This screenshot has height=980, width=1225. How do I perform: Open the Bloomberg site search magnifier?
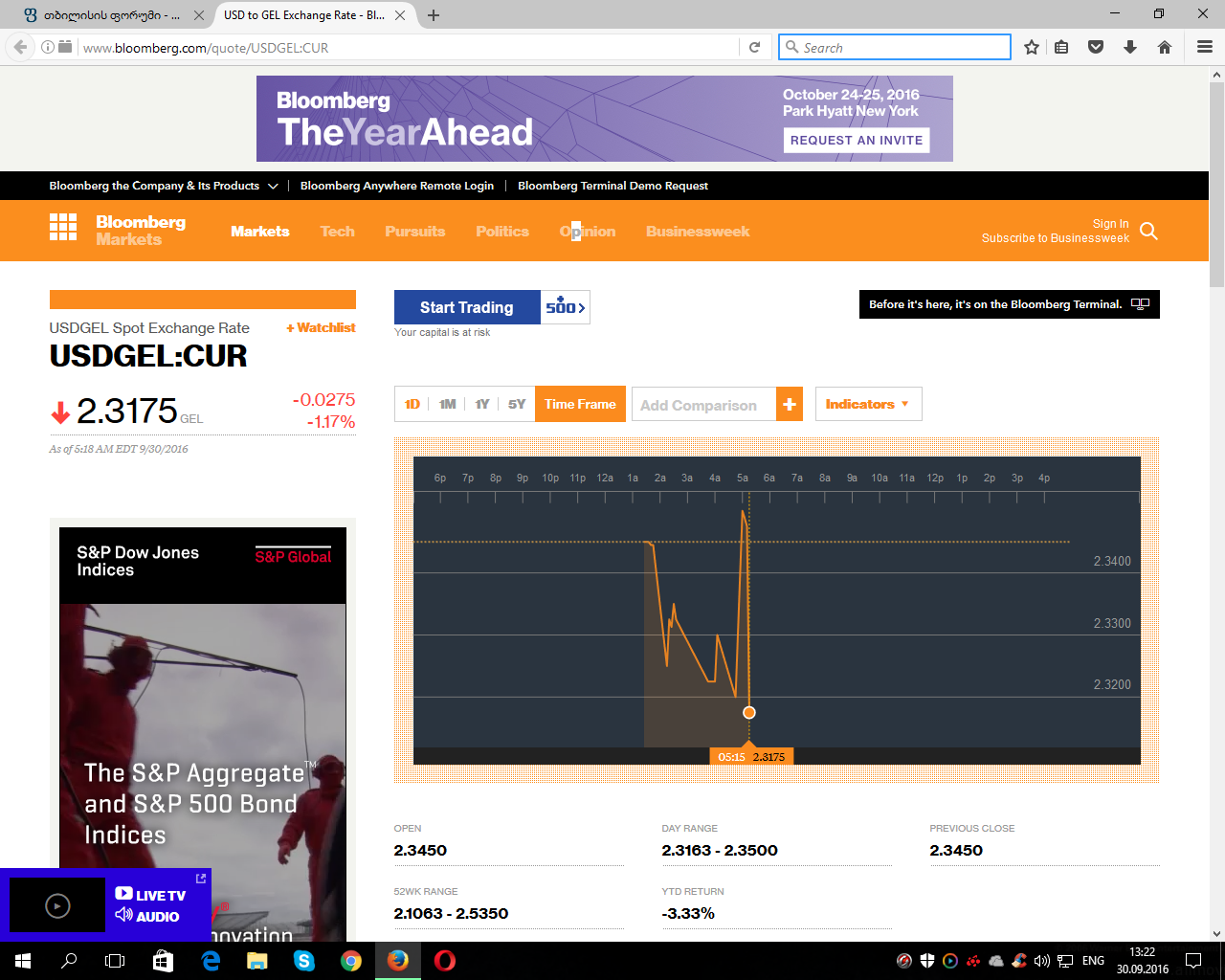click(x=1149, y=231)
